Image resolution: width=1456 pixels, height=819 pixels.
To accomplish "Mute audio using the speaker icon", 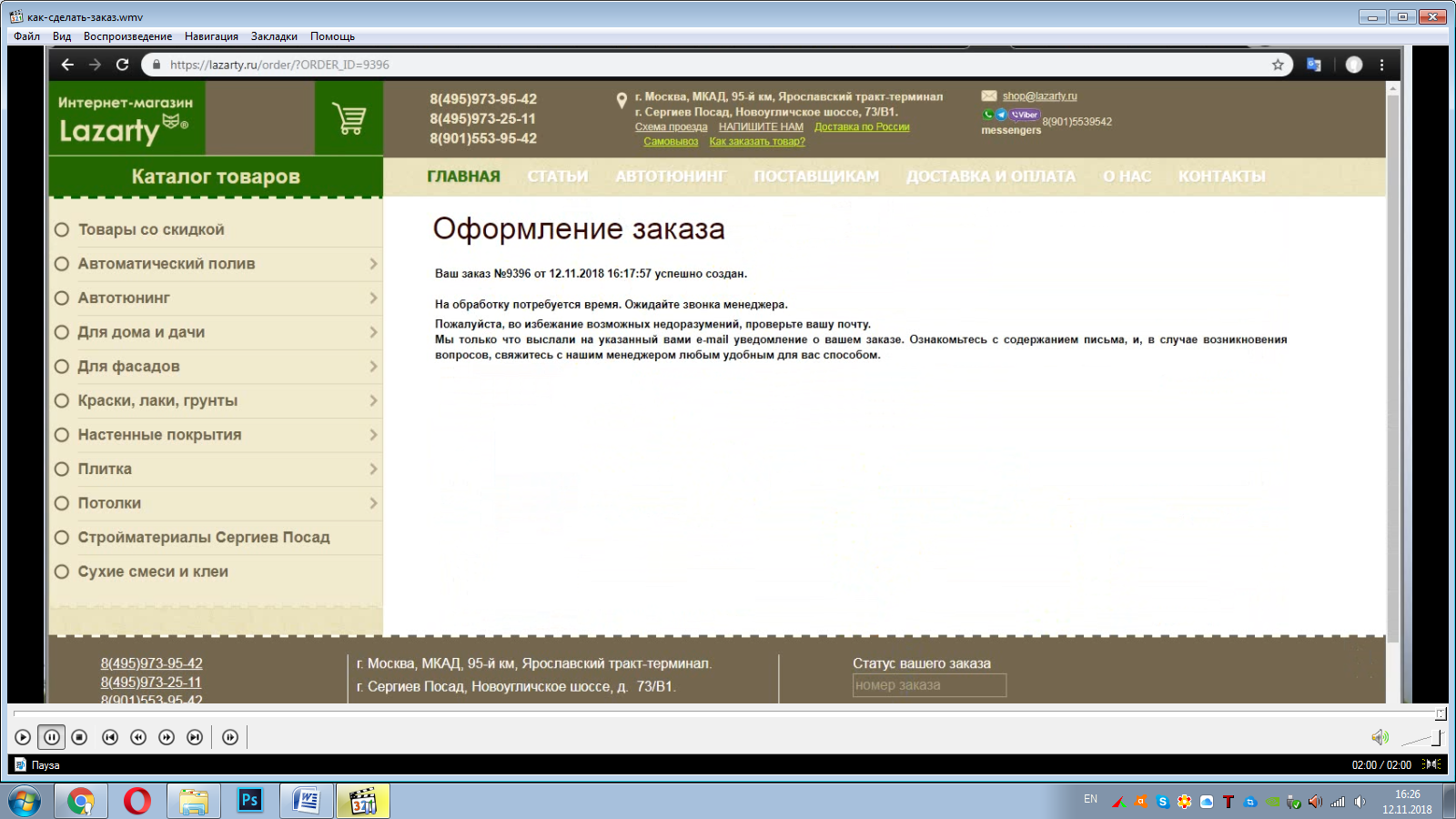I will click(1380, 737).
